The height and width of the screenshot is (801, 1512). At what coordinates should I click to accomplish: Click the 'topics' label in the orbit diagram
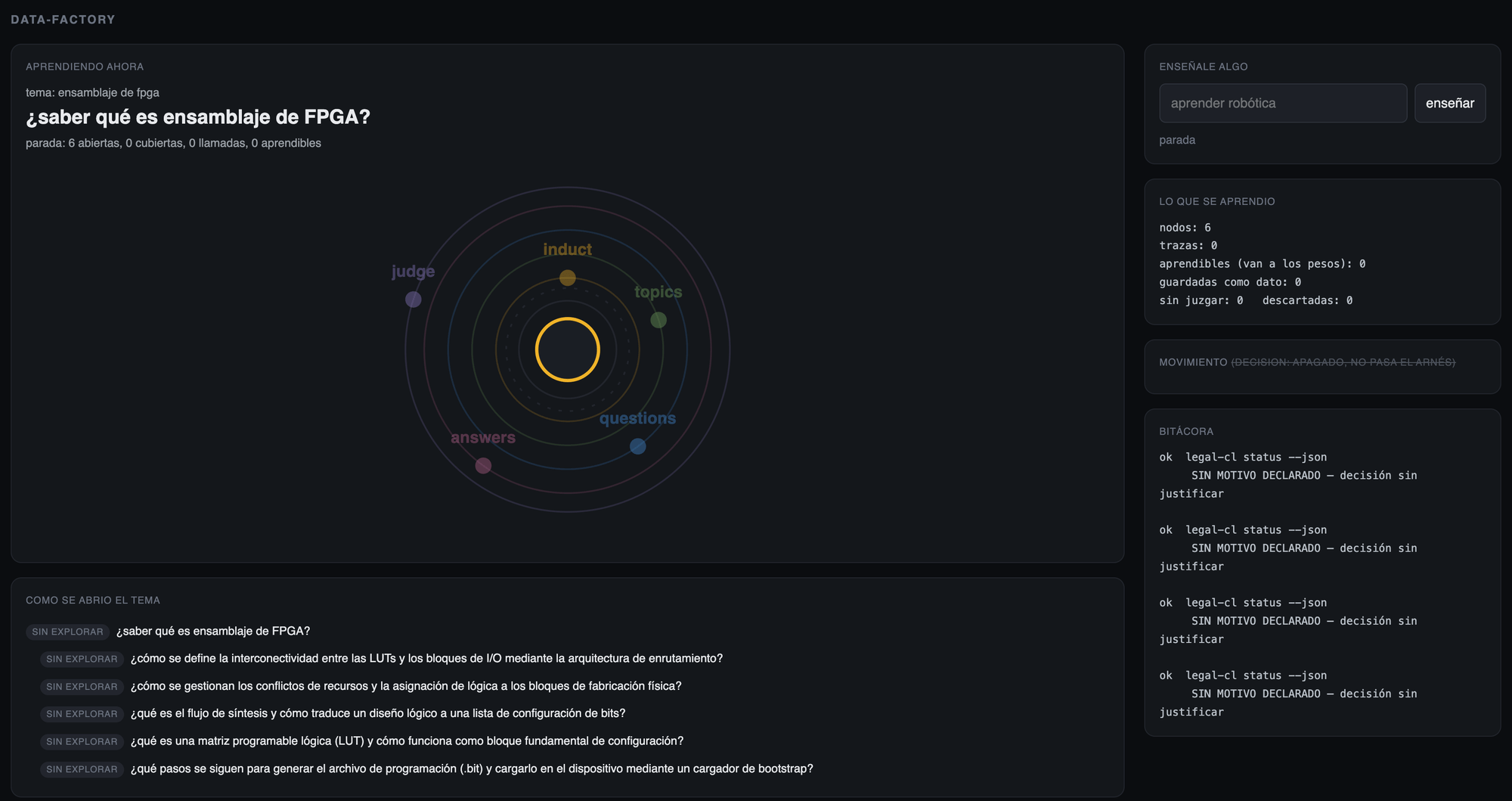click(x=658, y=292)
